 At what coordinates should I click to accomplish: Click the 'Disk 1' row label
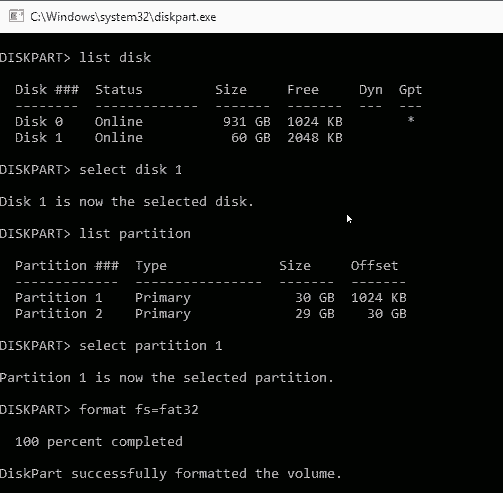39,138
